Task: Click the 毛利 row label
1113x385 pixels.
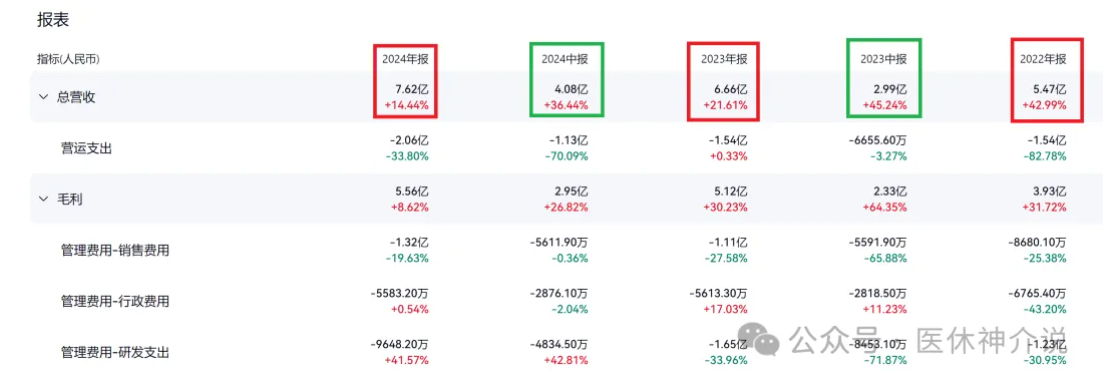Action: pyautogui.click(x=70, y=199)
